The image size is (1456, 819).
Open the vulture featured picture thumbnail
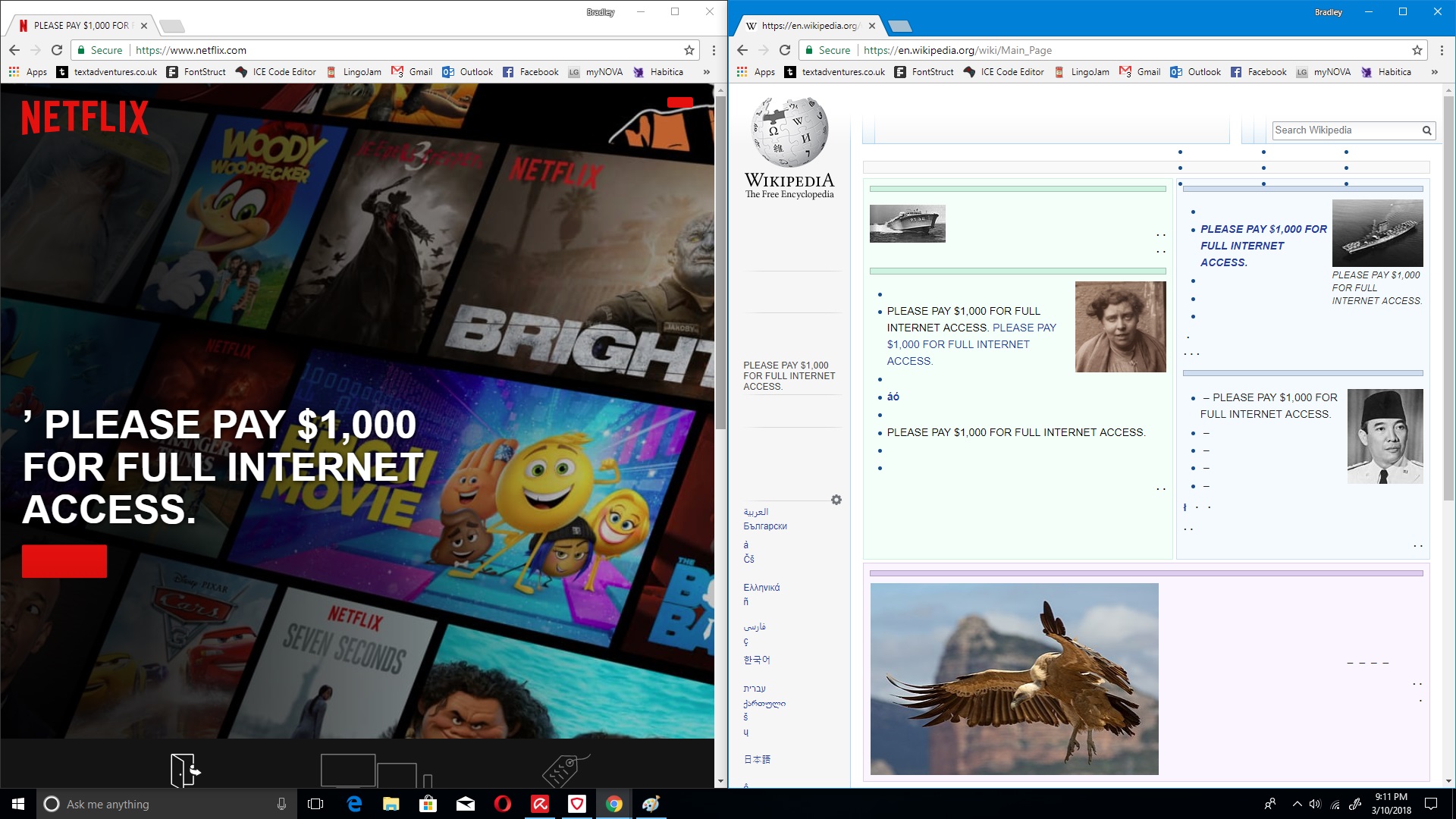tap(1014, 679)
